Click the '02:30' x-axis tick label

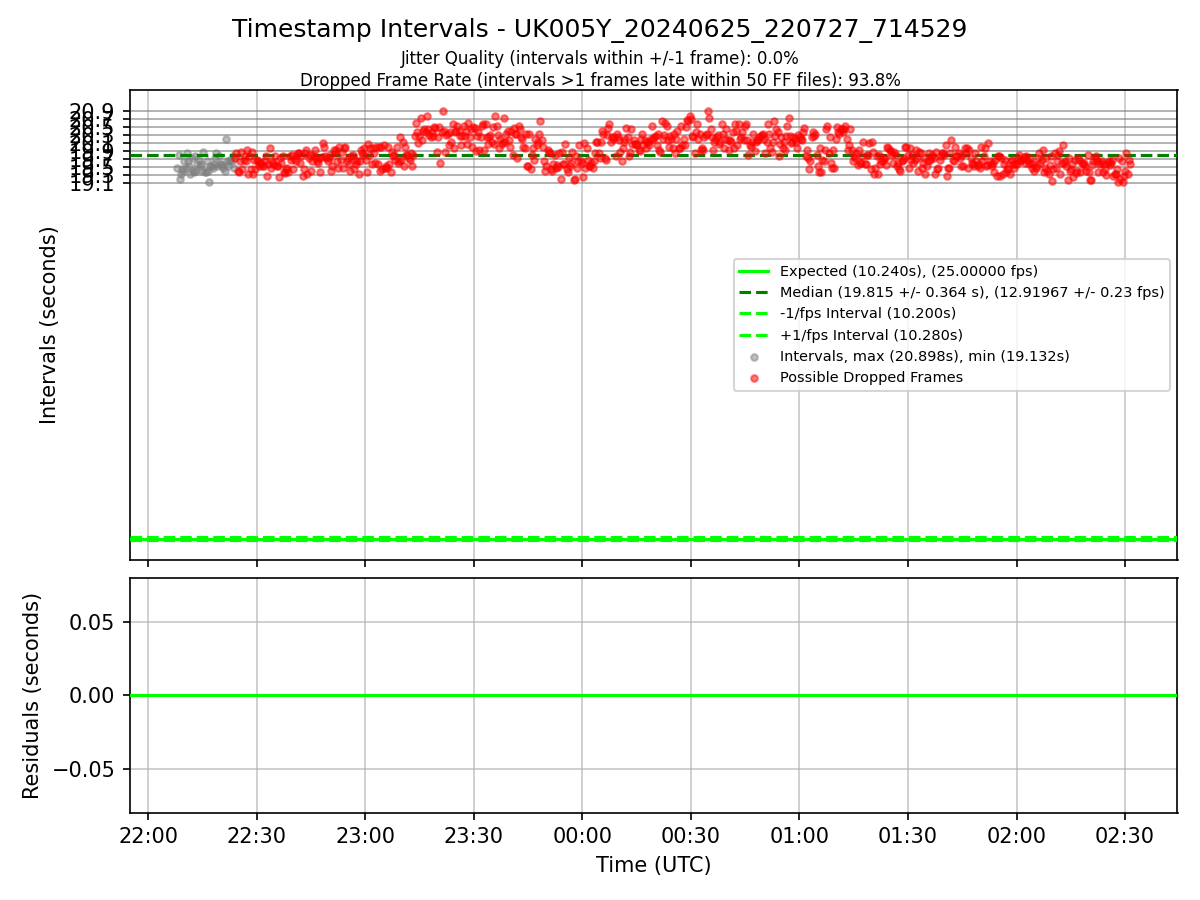click(x=1125, y=835)
